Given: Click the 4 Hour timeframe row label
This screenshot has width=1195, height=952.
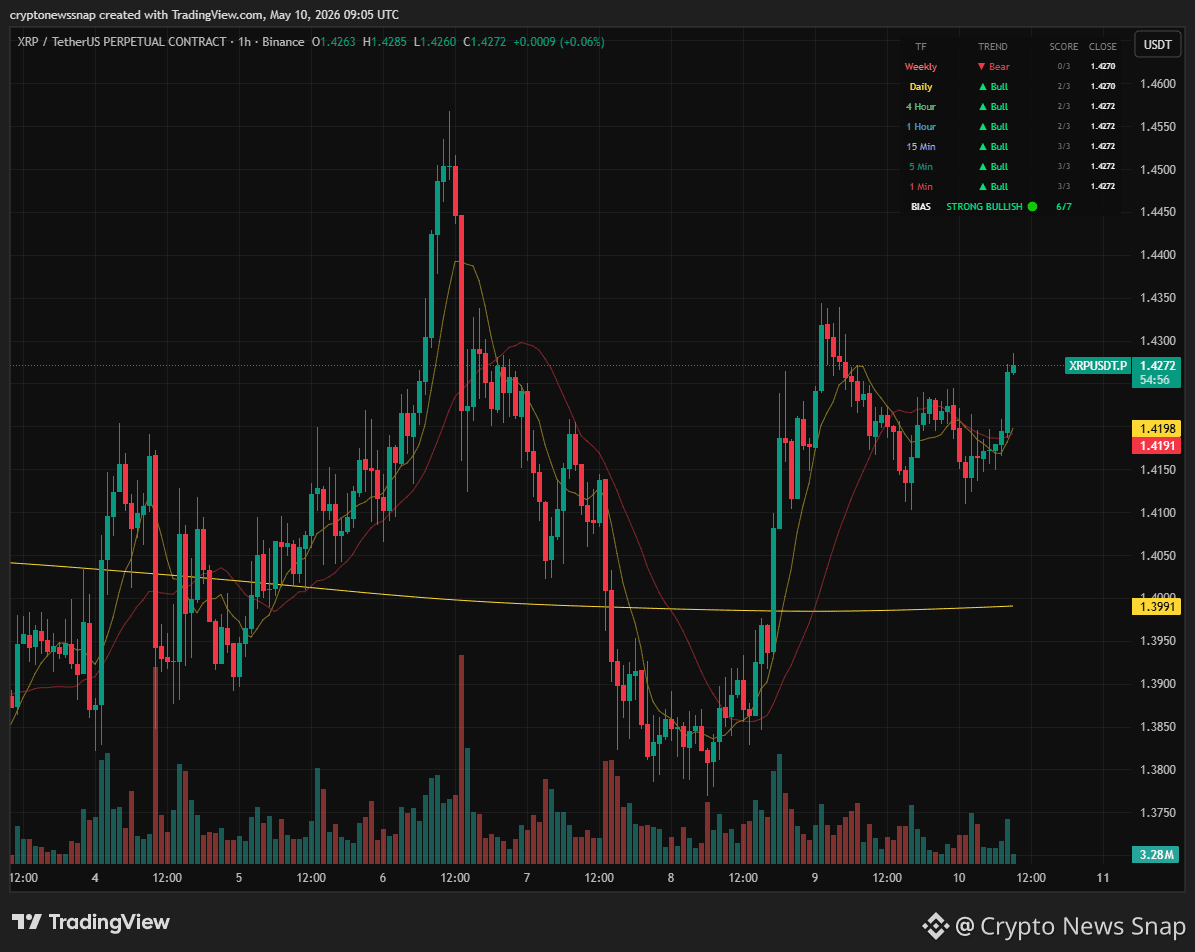Looking at the screenshot, I should (921, 107).
